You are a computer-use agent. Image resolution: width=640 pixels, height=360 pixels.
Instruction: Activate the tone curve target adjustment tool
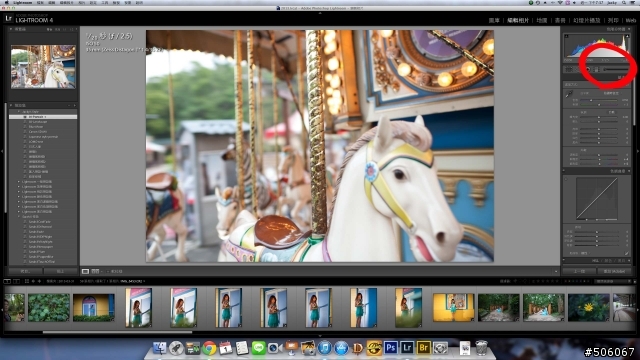(x=566, y=179)
